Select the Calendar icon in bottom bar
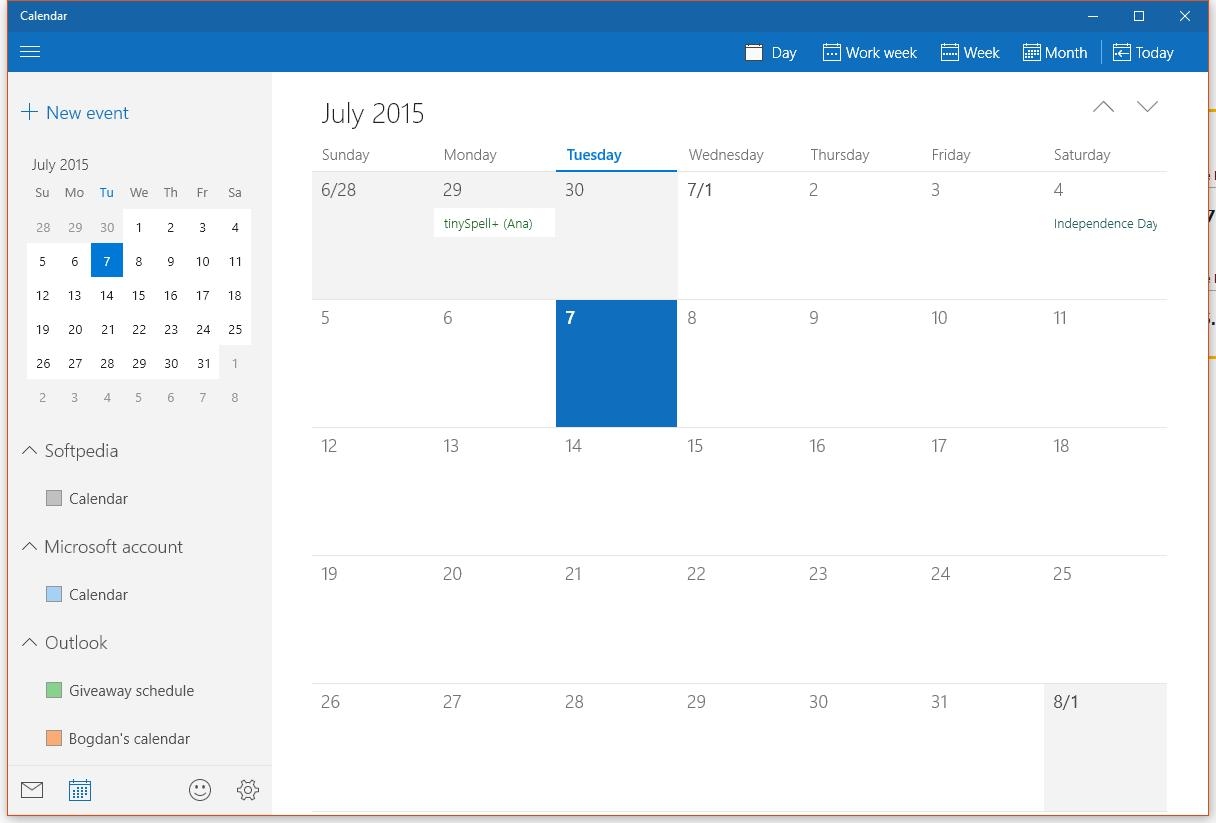Image resolution: width=1216 pixels, height=823 pixels. pos(79,789)
